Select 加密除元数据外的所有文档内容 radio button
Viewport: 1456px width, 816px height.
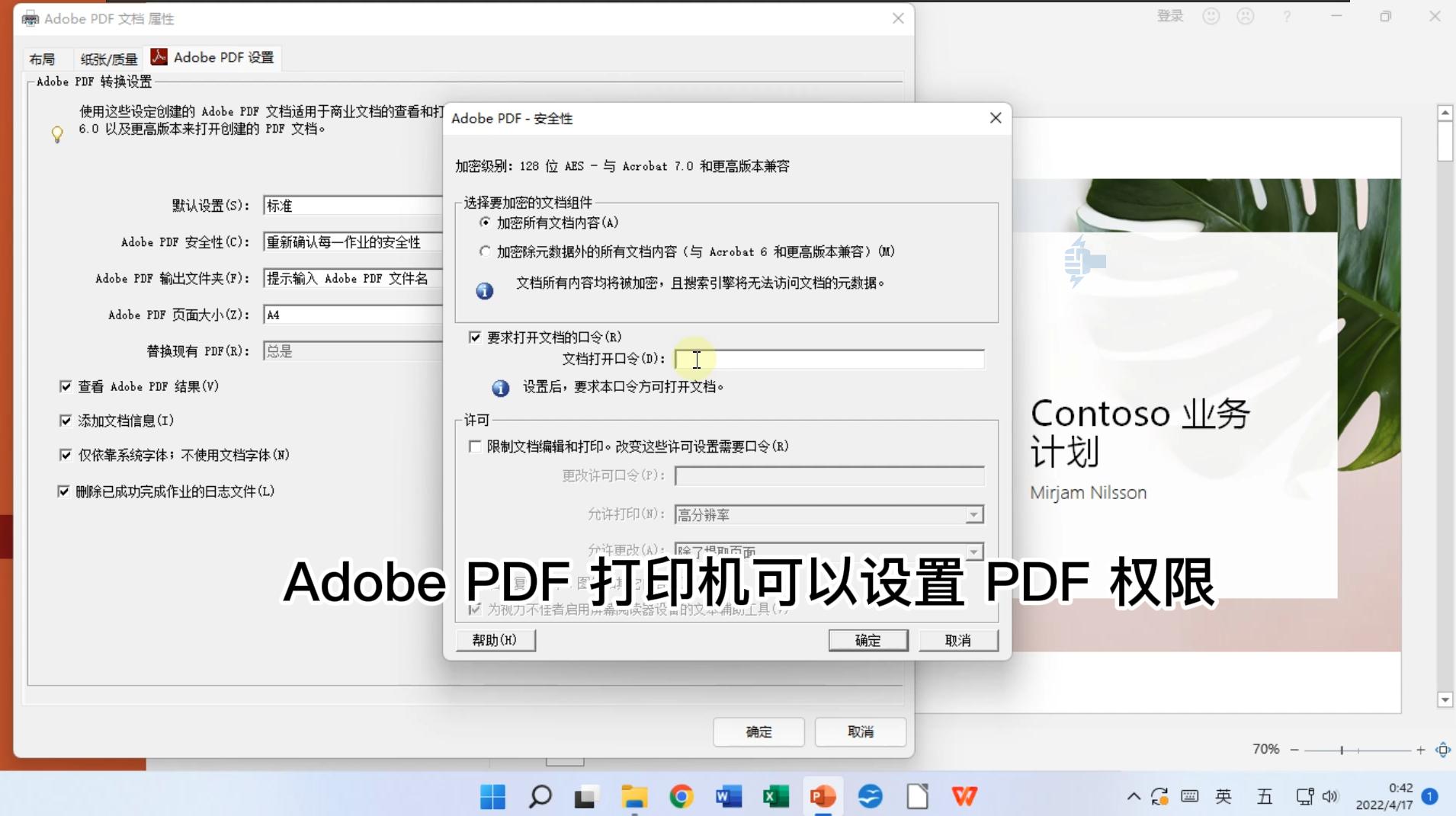[x=486, y=251]
